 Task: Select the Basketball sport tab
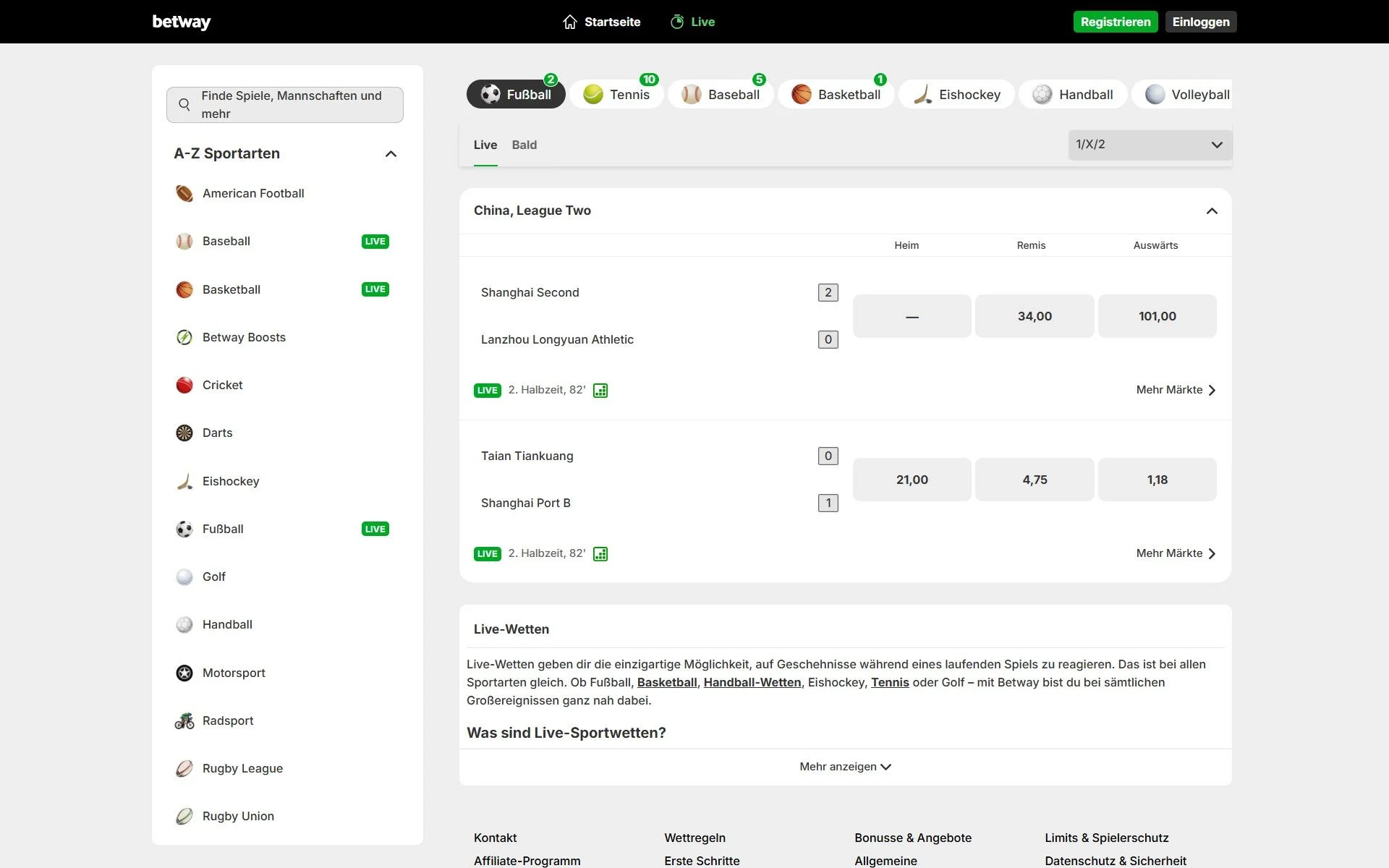coord(836,94)
